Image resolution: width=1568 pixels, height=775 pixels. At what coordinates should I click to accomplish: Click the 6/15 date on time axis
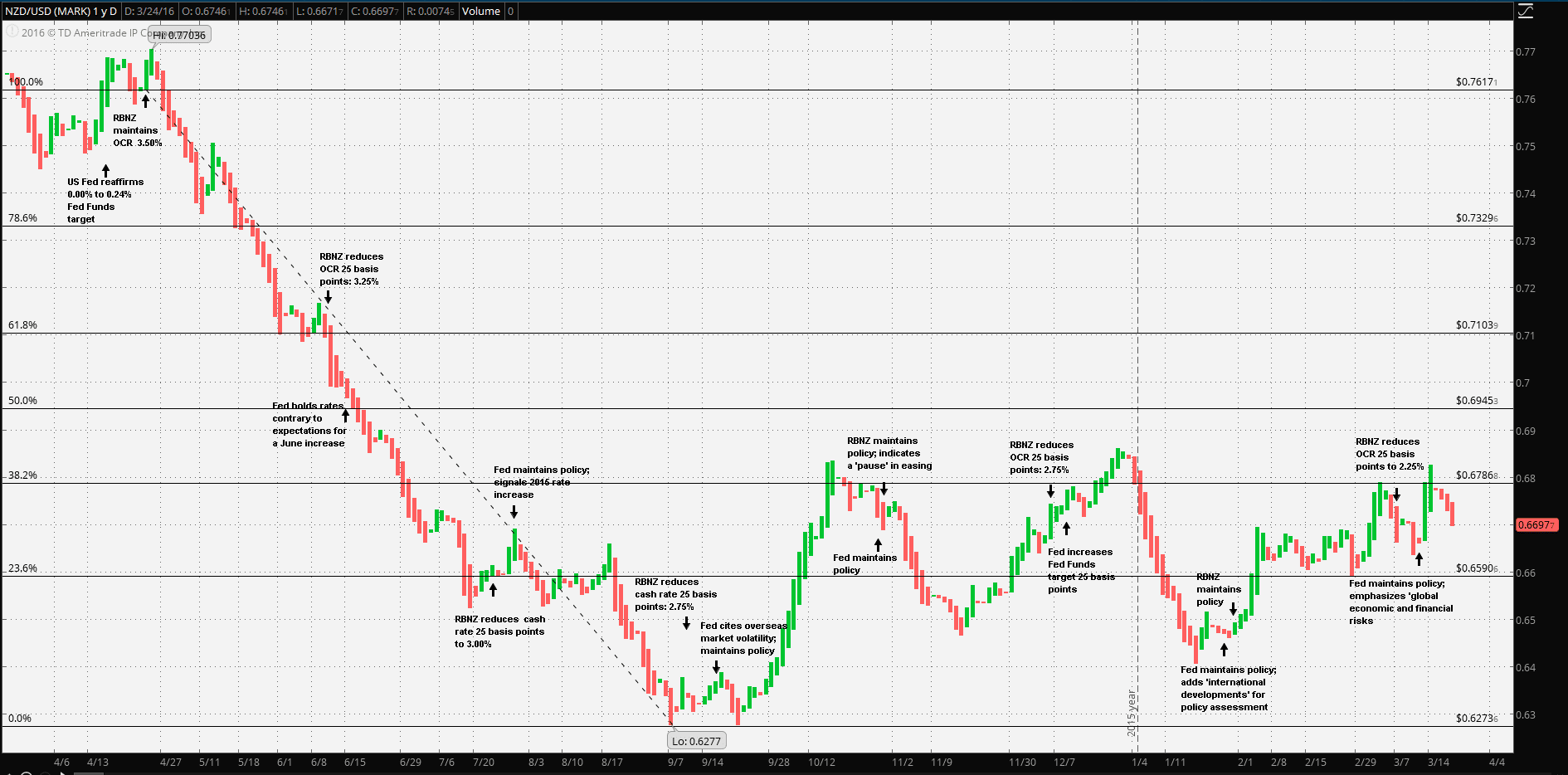click(x=354, y=762)
